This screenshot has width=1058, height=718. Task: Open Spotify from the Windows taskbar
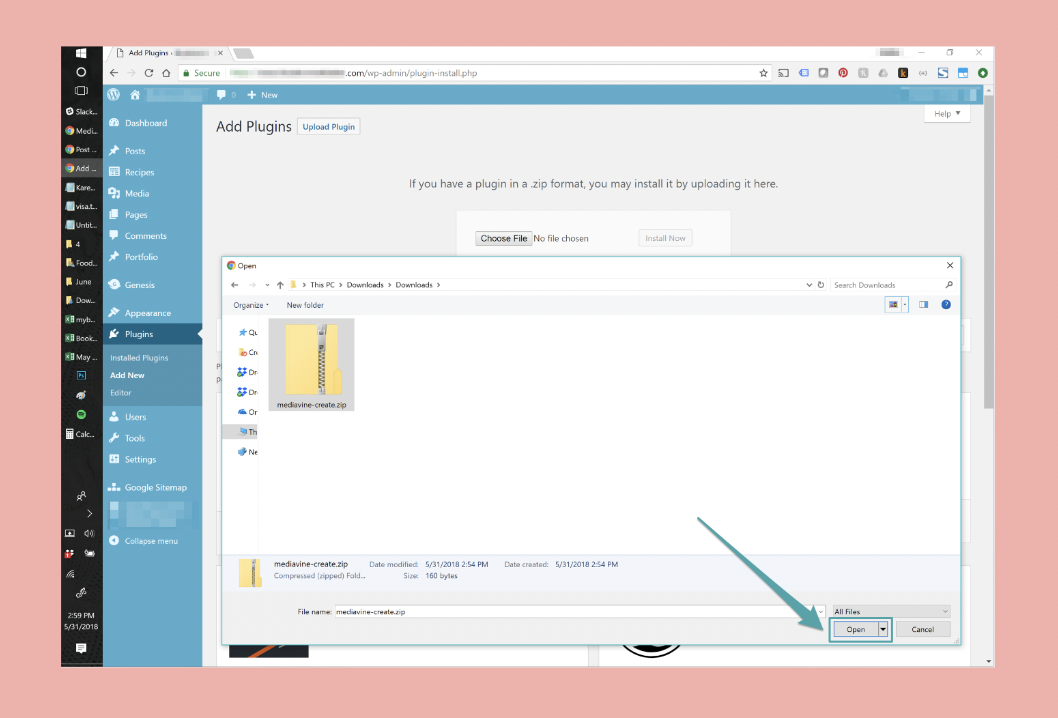tap(81, 414)
